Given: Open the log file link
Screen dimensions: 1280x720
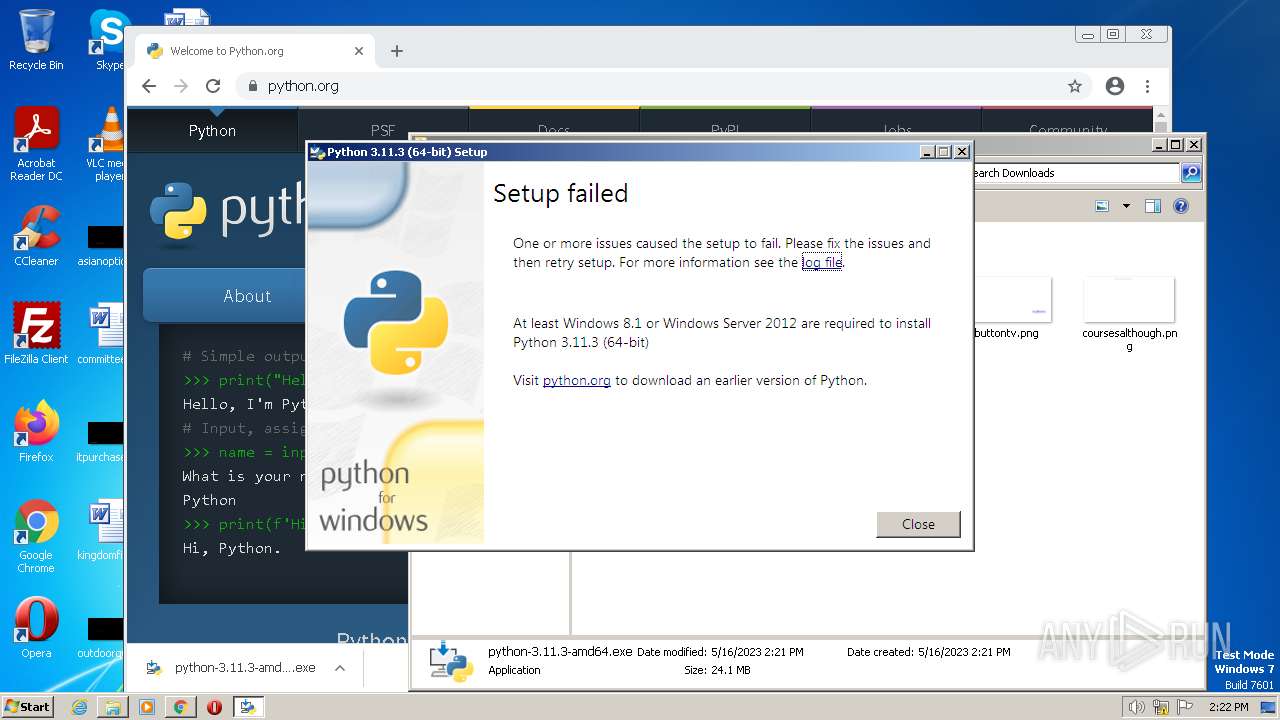Looking at the screenshot, I should click(x=822, y=263).
